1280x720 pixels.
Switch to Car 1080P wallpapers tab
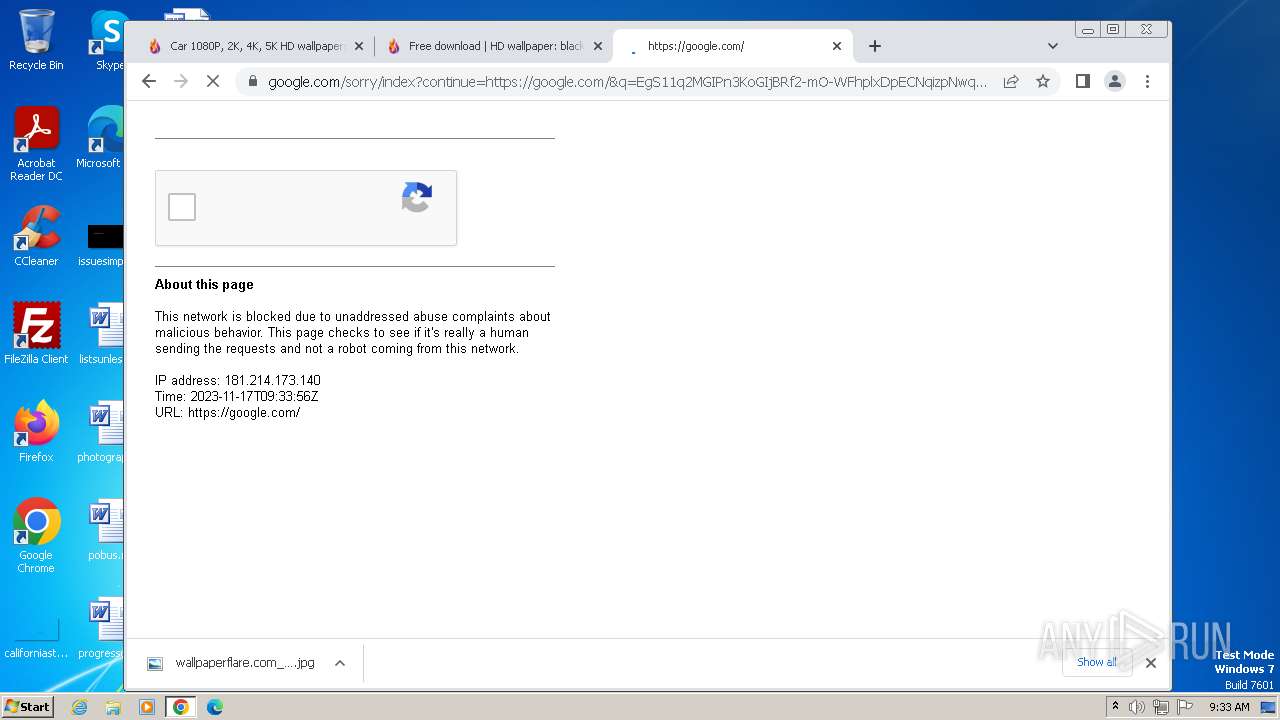coord(256,46)
